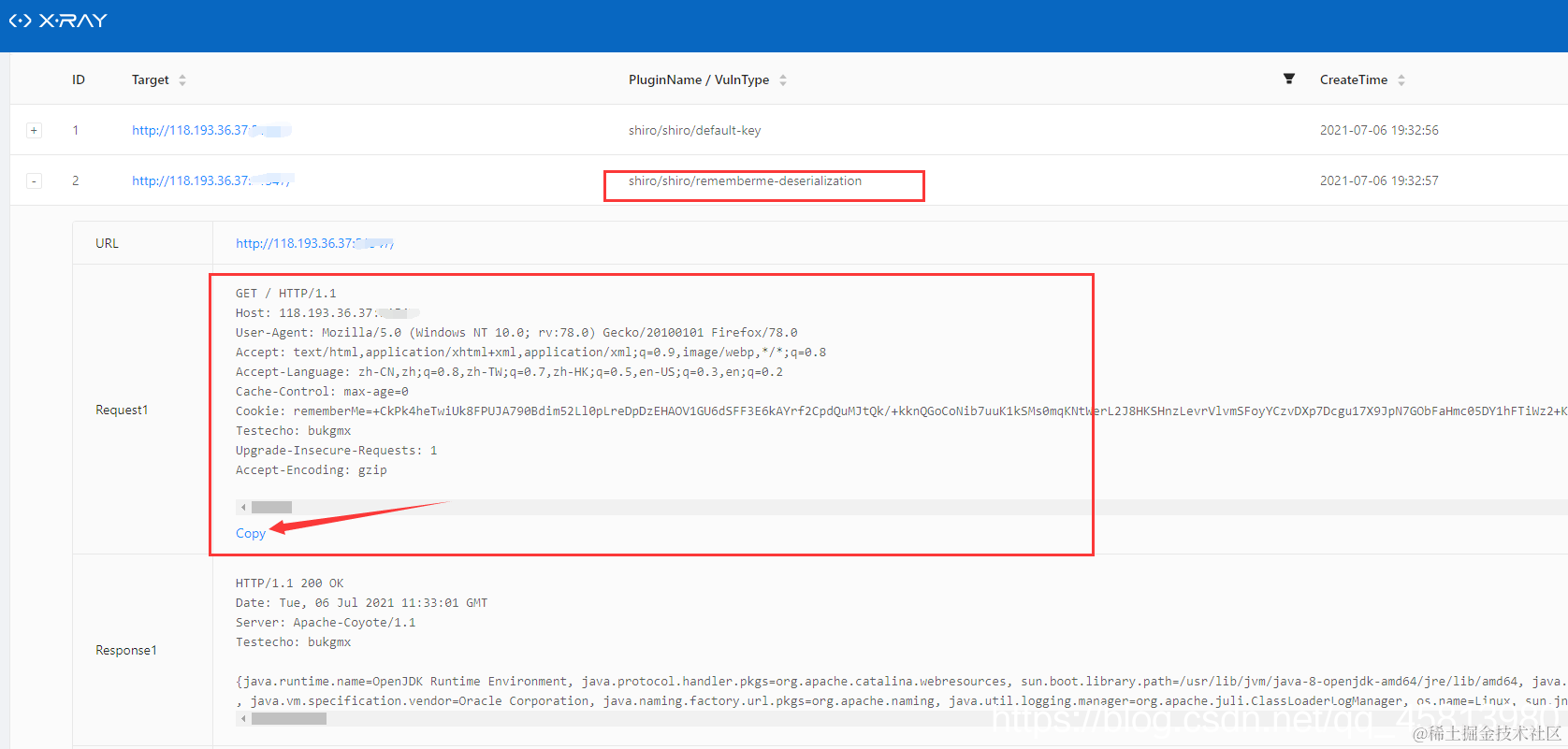The image size is (1568, 749).
Task: Click the Request1 horizontal scrollbar thumb
Action: [x=271, y=507]
